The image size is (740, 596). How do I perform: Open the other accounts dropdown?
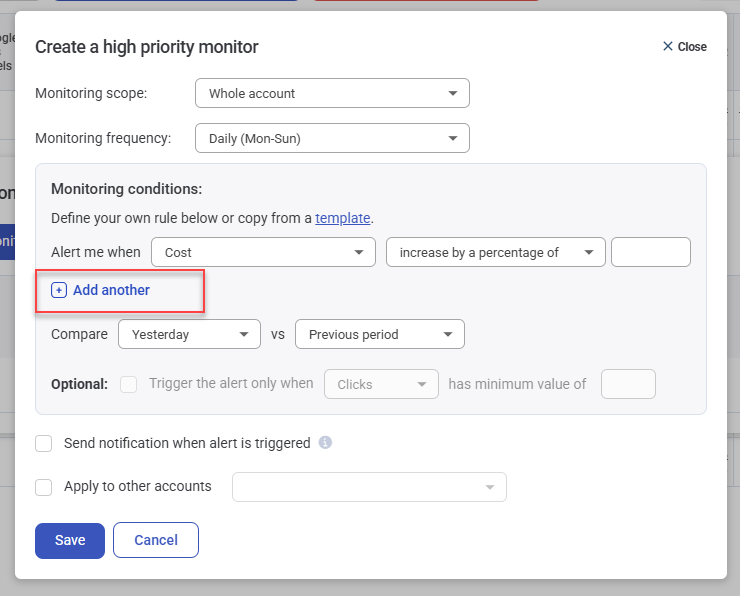(369, 487)
